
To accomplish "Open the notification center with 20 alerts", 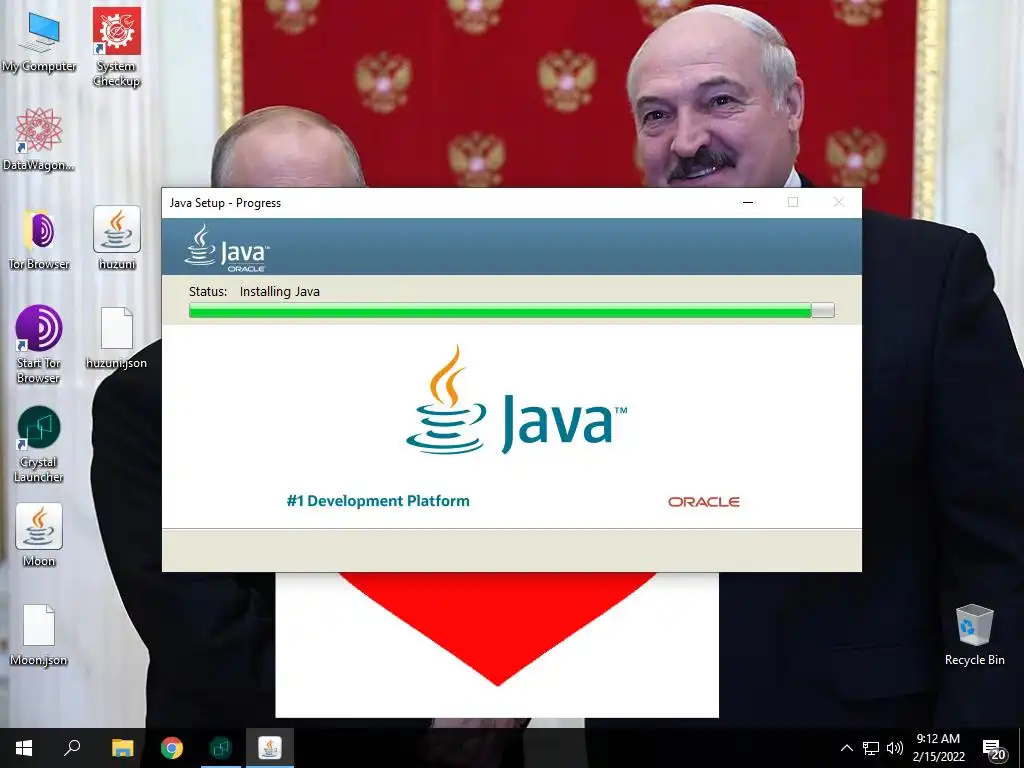I will [994, 750].
